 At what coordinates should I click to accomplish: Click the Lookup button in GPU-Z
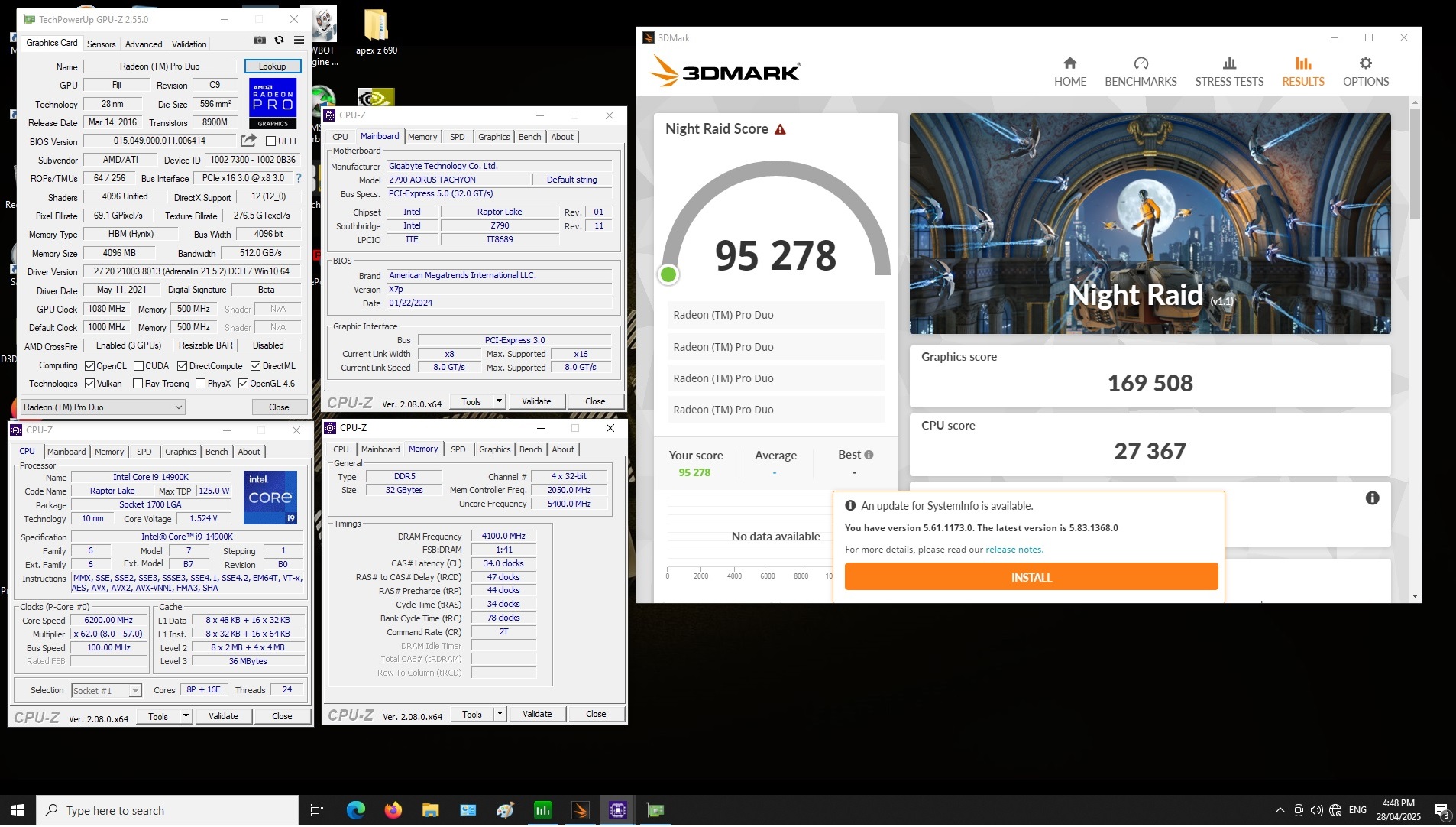(272, 67)
